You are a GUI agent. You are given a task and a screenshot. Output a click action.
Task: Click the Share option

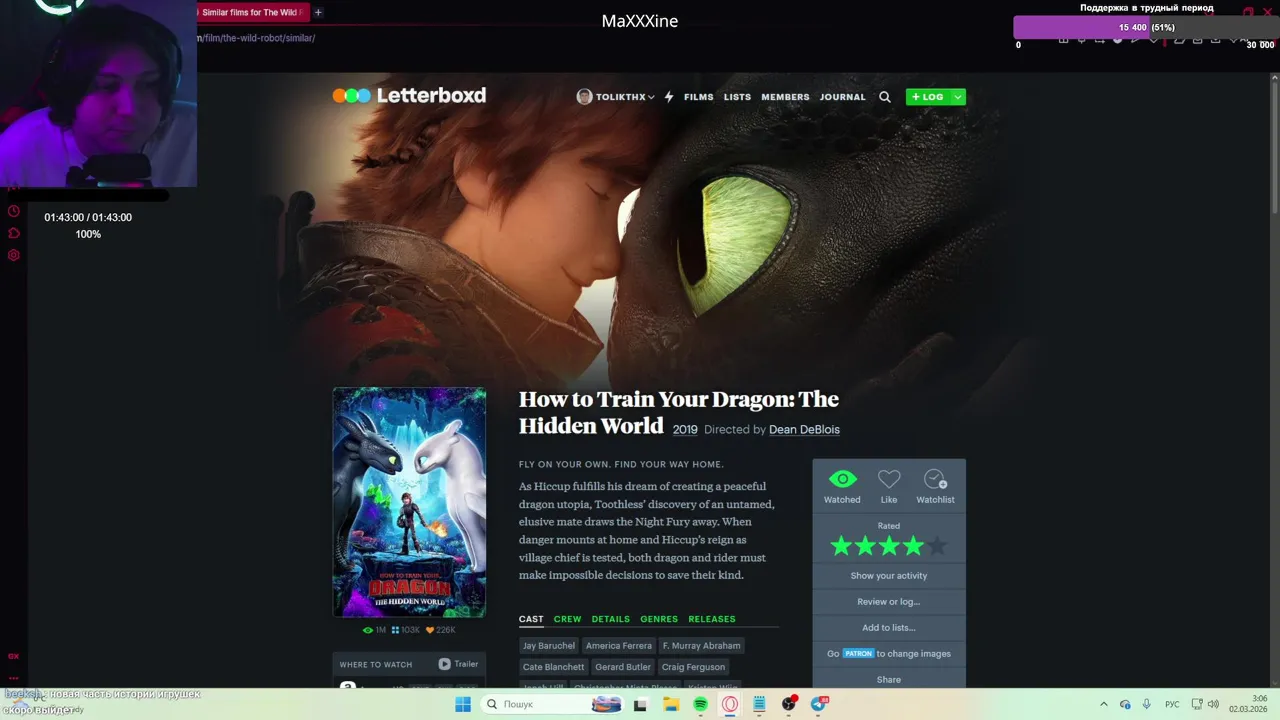889,680
